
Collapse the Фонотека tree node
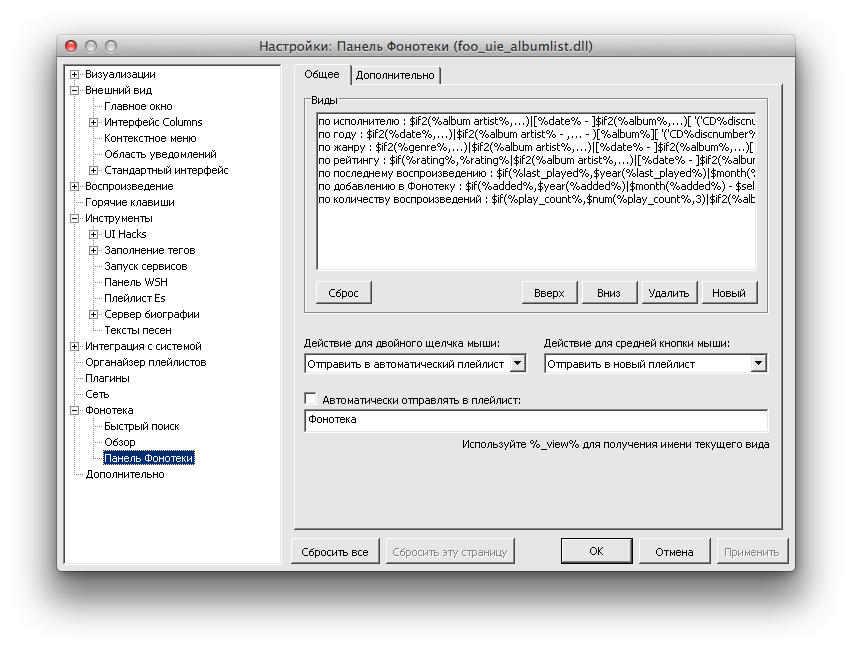[x=74, y=410]
